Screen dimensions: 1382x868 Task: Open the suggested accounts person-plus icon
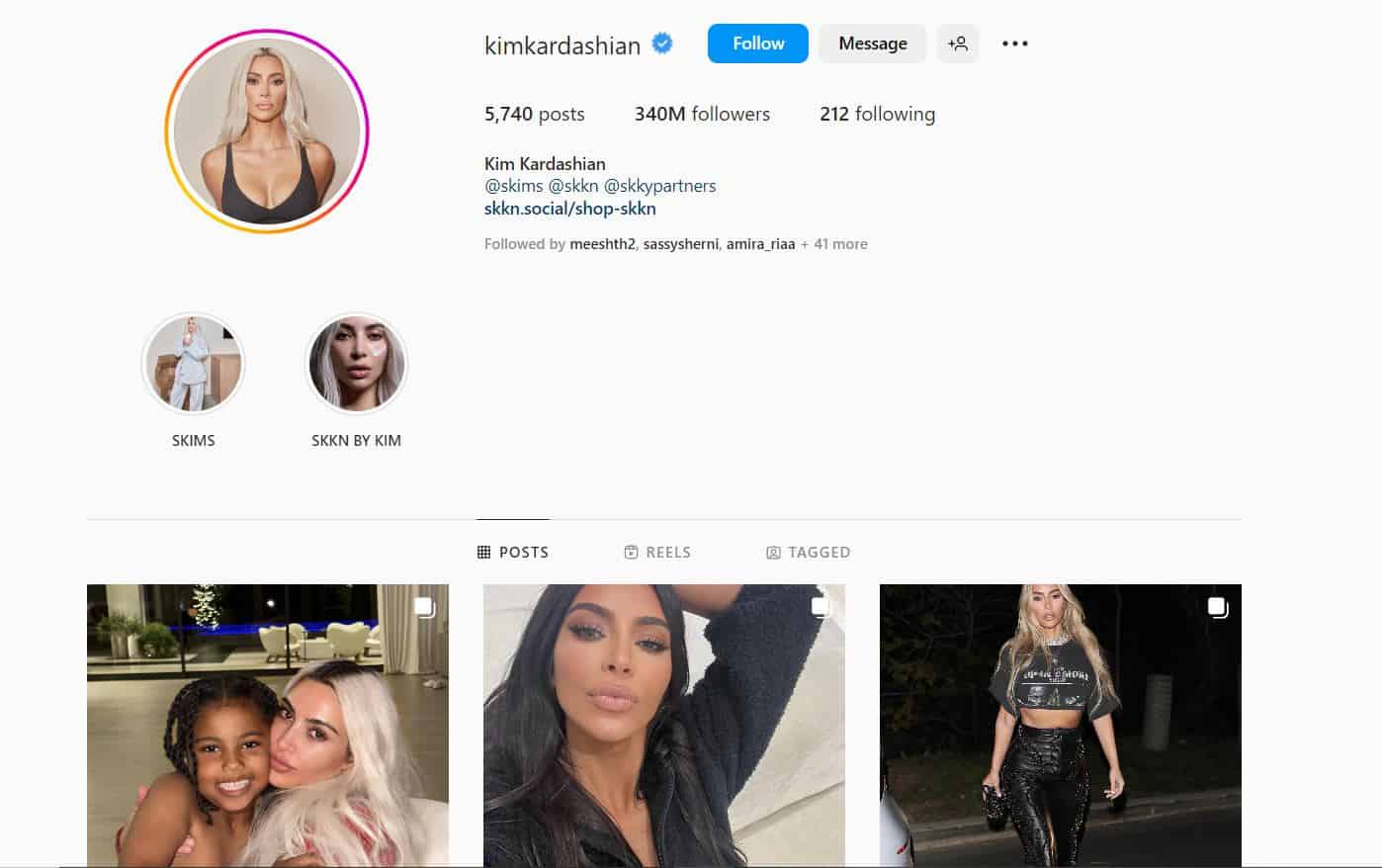[958, 43]
